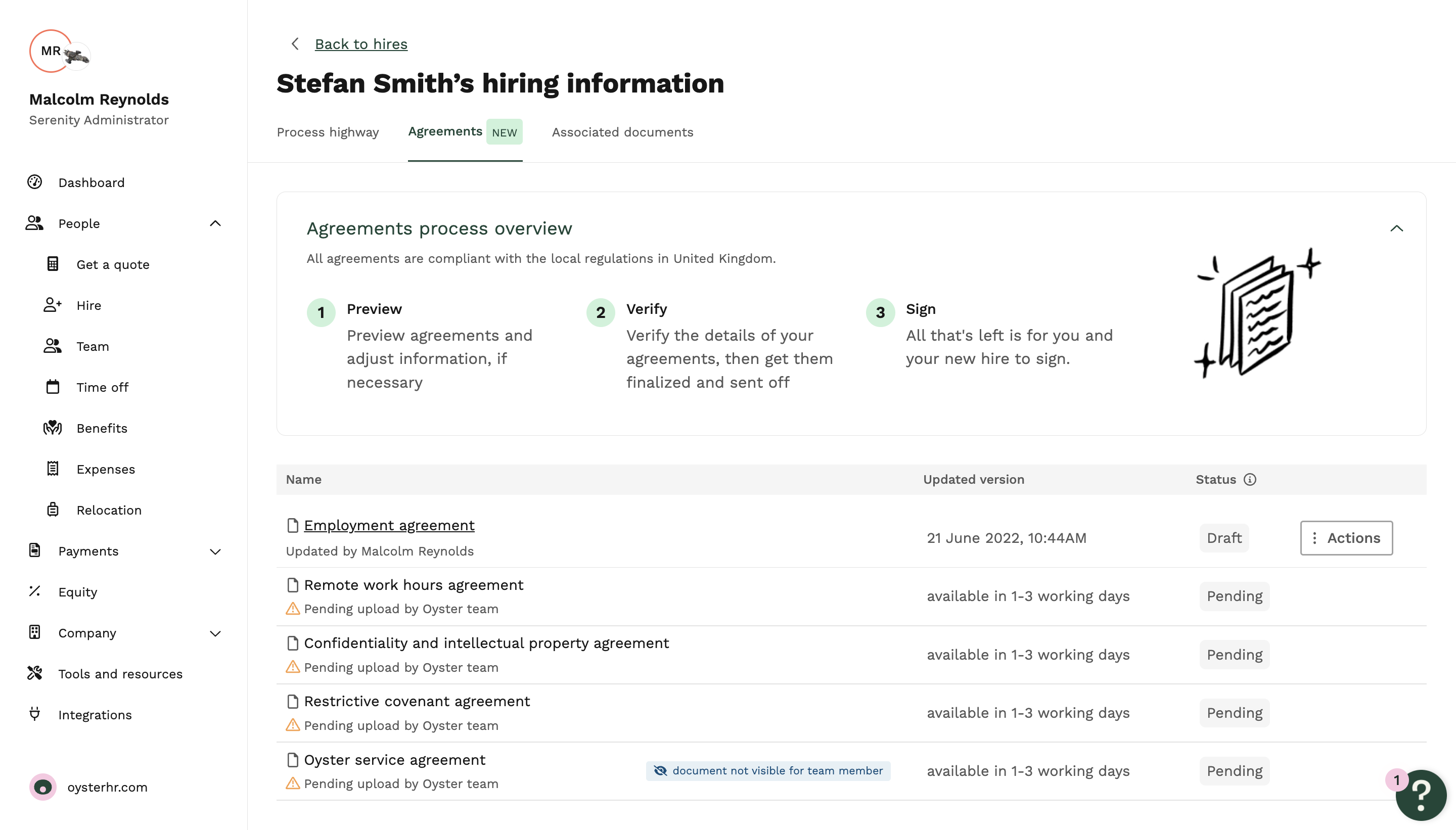Viewport: 1456px width, 830px height.
Task: Click the Updated version column header
Action: (x=973, y=479)
